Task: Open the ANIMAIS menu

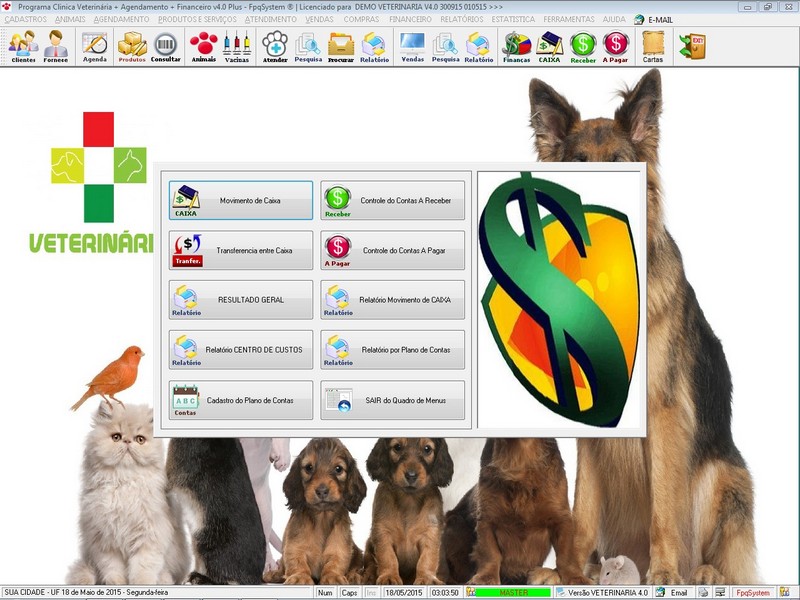Action: click(x=70, y=19)
